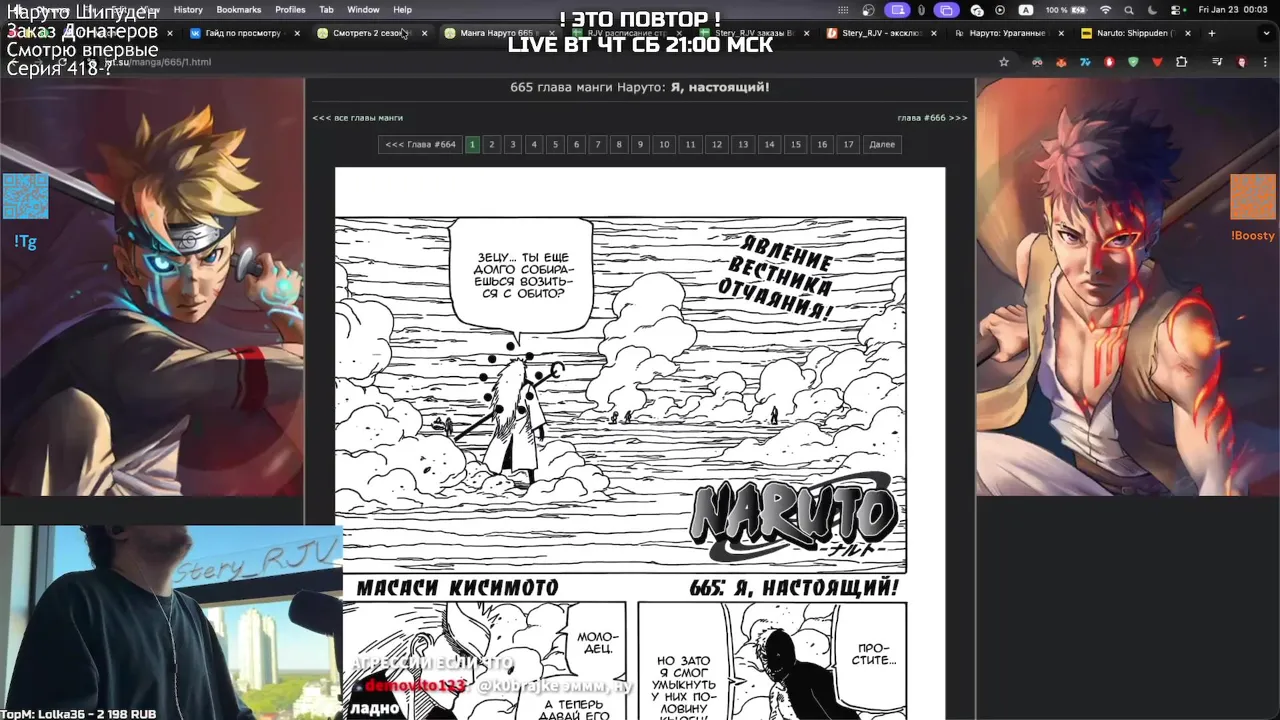Click the green shield extension icon
The image size is (1280, 720).
1133,62
